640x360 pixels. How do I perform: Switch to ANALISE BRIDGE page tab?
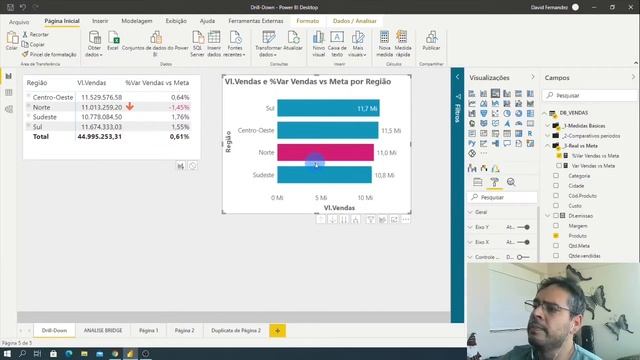(x=103, y=330)
